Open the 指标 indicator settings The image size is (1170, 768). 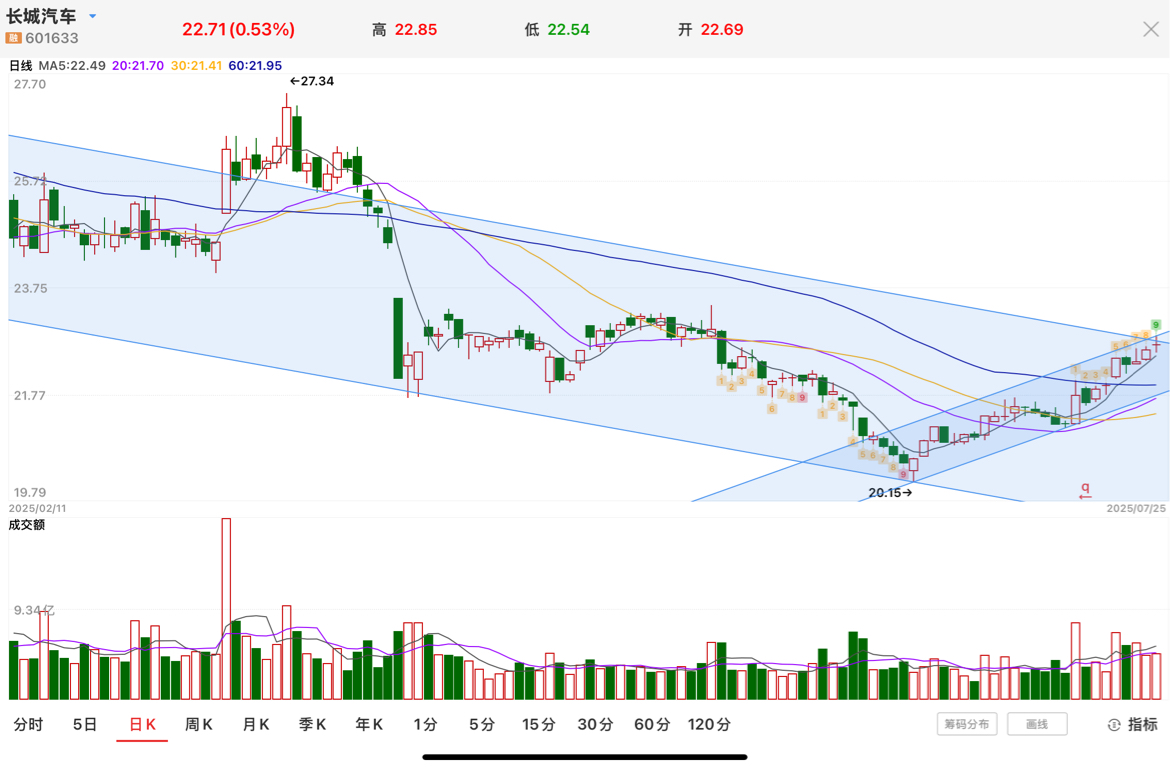1133,724
